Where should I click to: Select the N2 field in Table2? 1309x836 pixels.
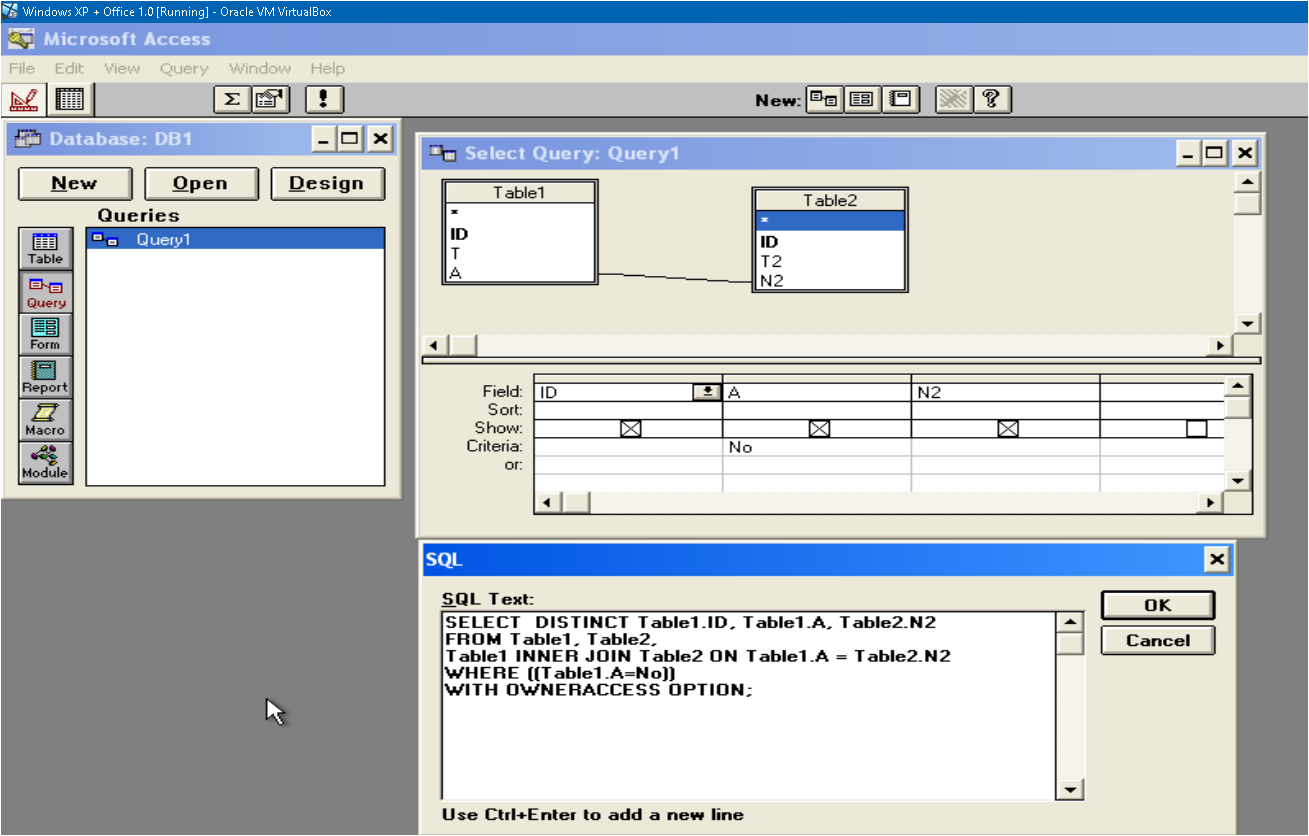830,280
